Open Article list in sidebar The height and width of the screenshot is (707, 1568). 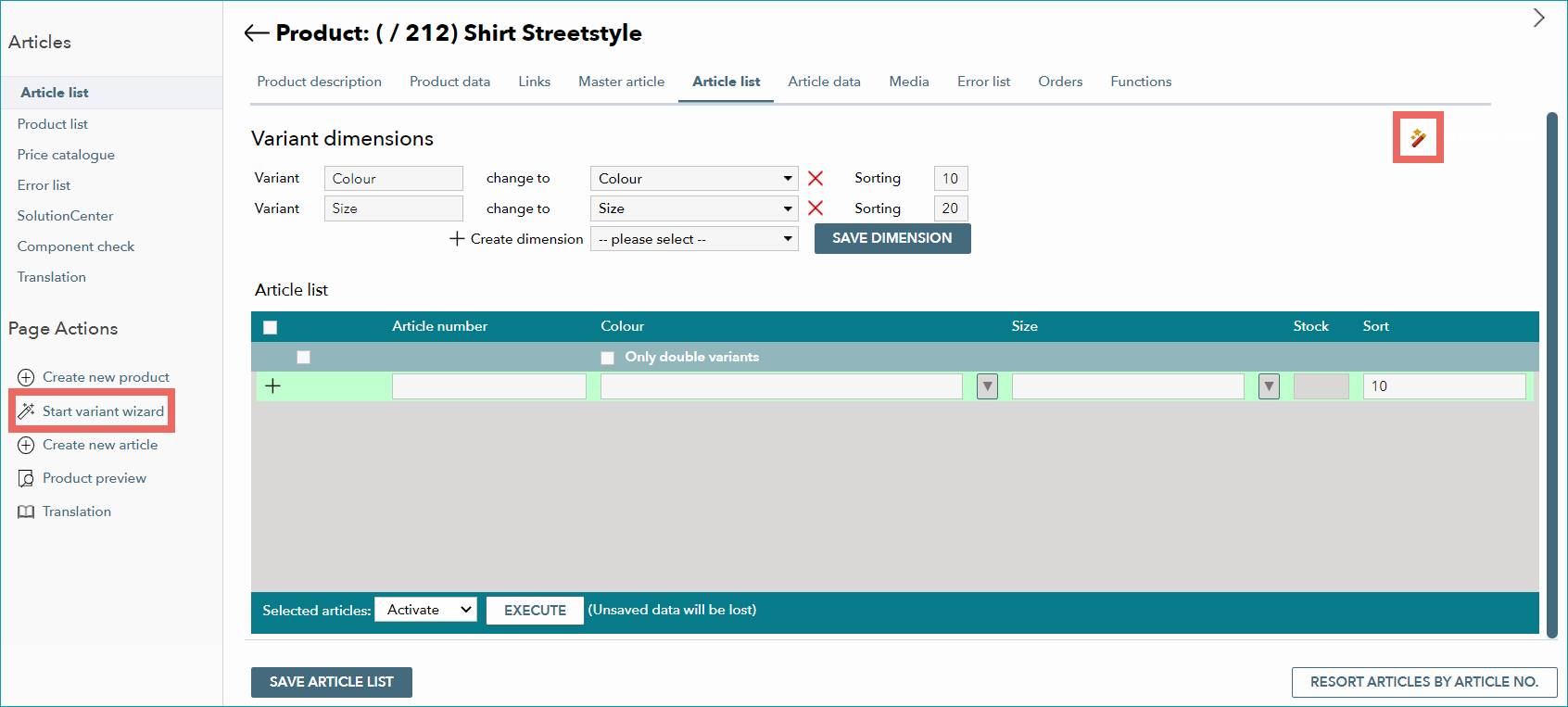click(x=55, y=93)
